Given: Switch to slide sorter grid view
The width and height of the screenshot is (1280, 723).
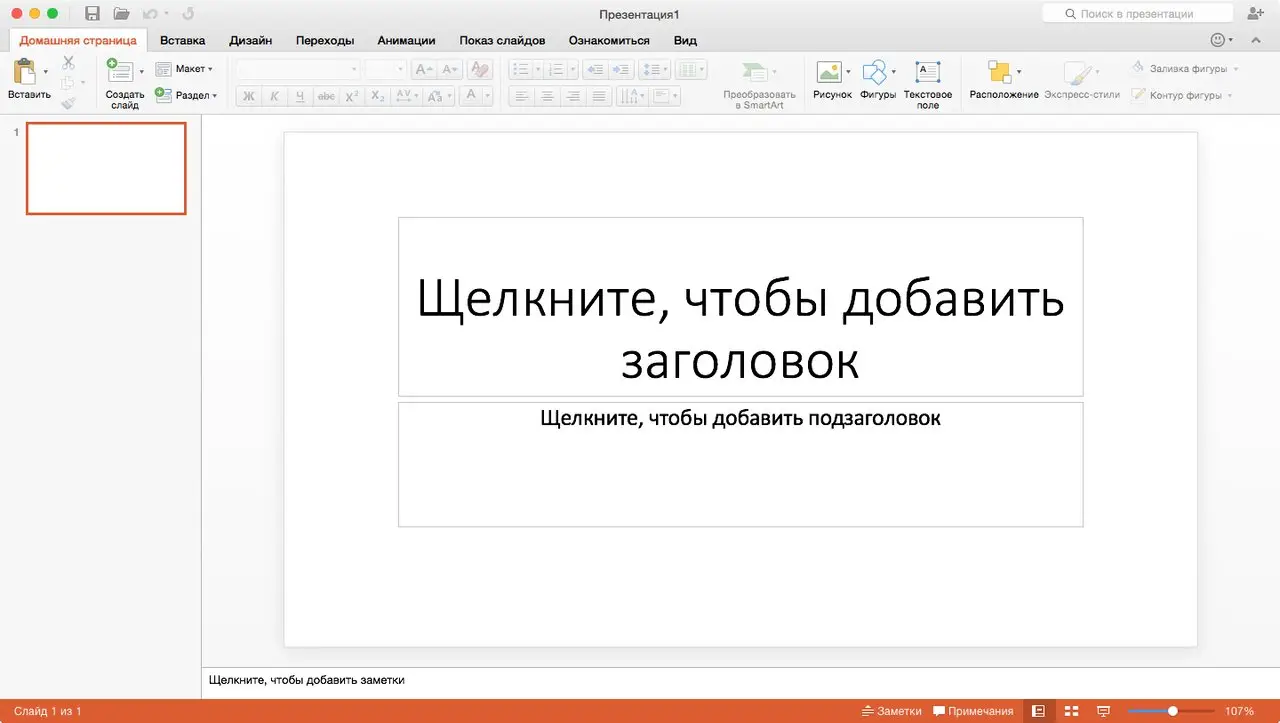Looking at the screenshot, I should 1071,711.
